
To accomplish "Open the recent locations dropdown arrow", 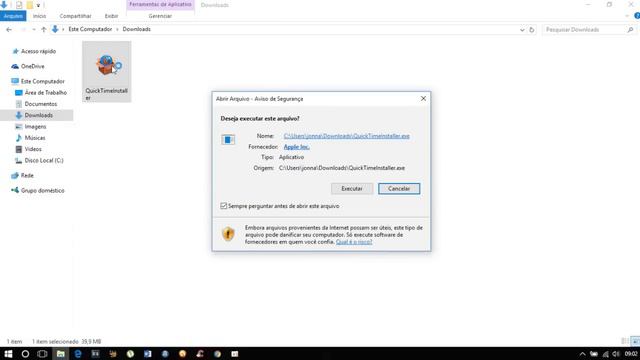I will click(x=34, y=29).
